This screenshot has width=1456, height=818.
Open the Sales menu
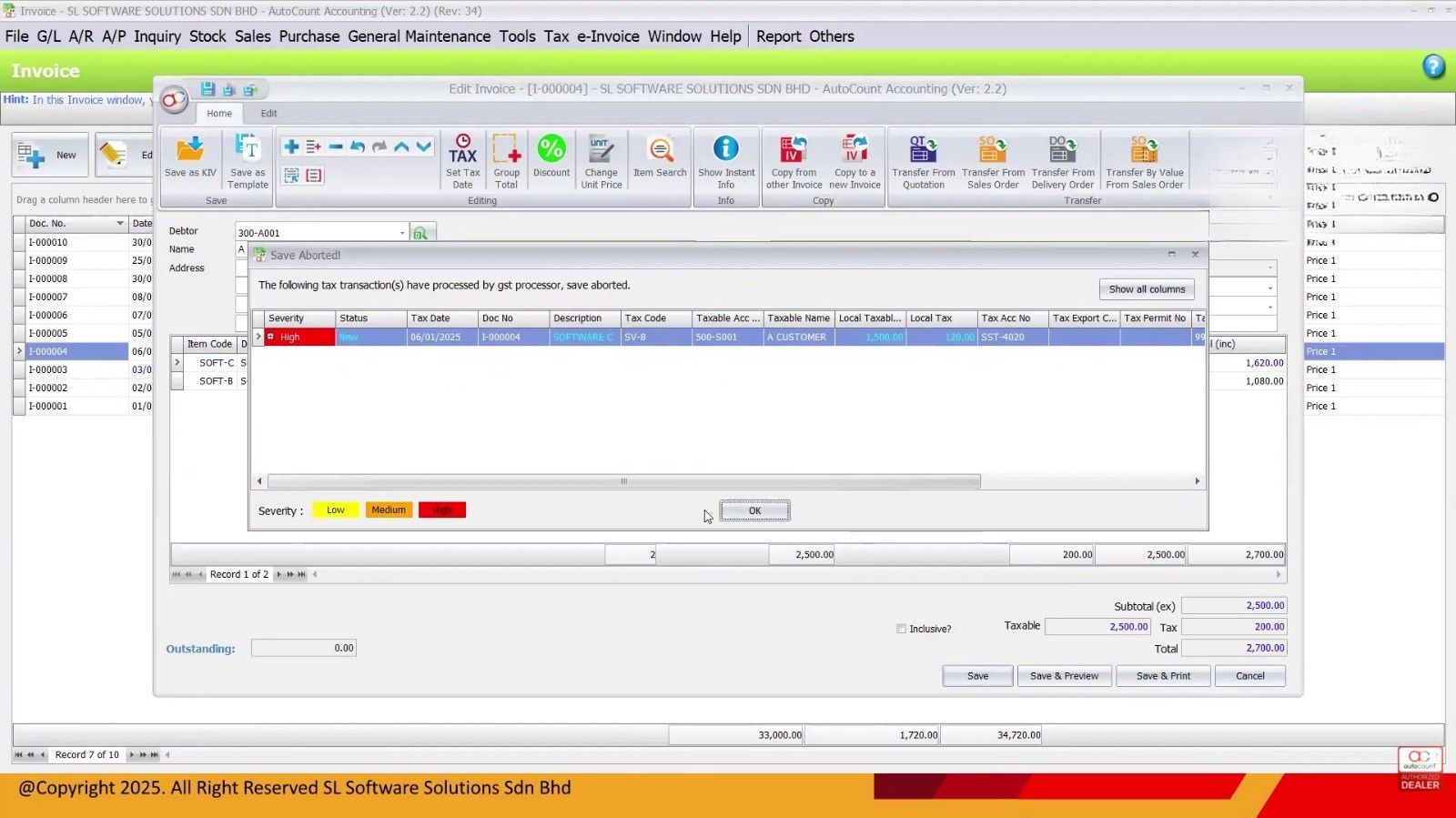252,36
